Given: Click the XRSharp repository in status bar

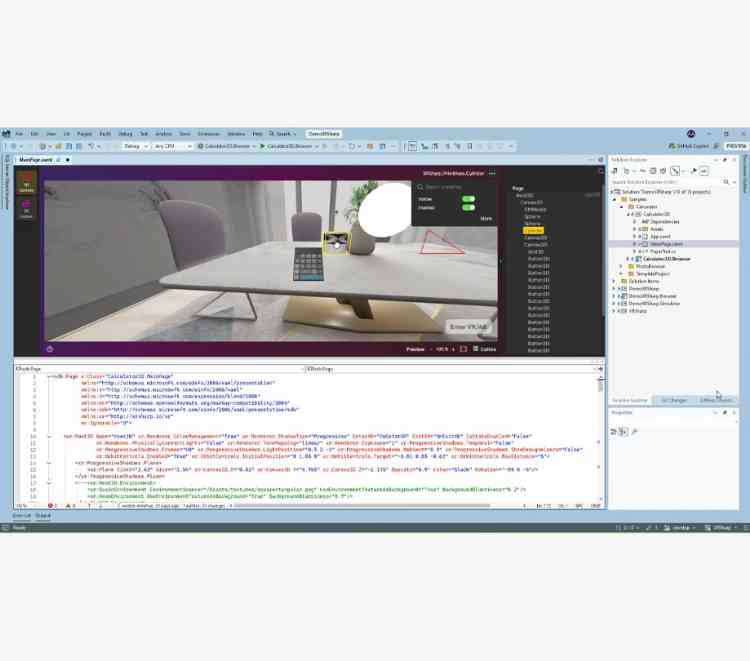Looking at the screenshot, I should 721,528.
